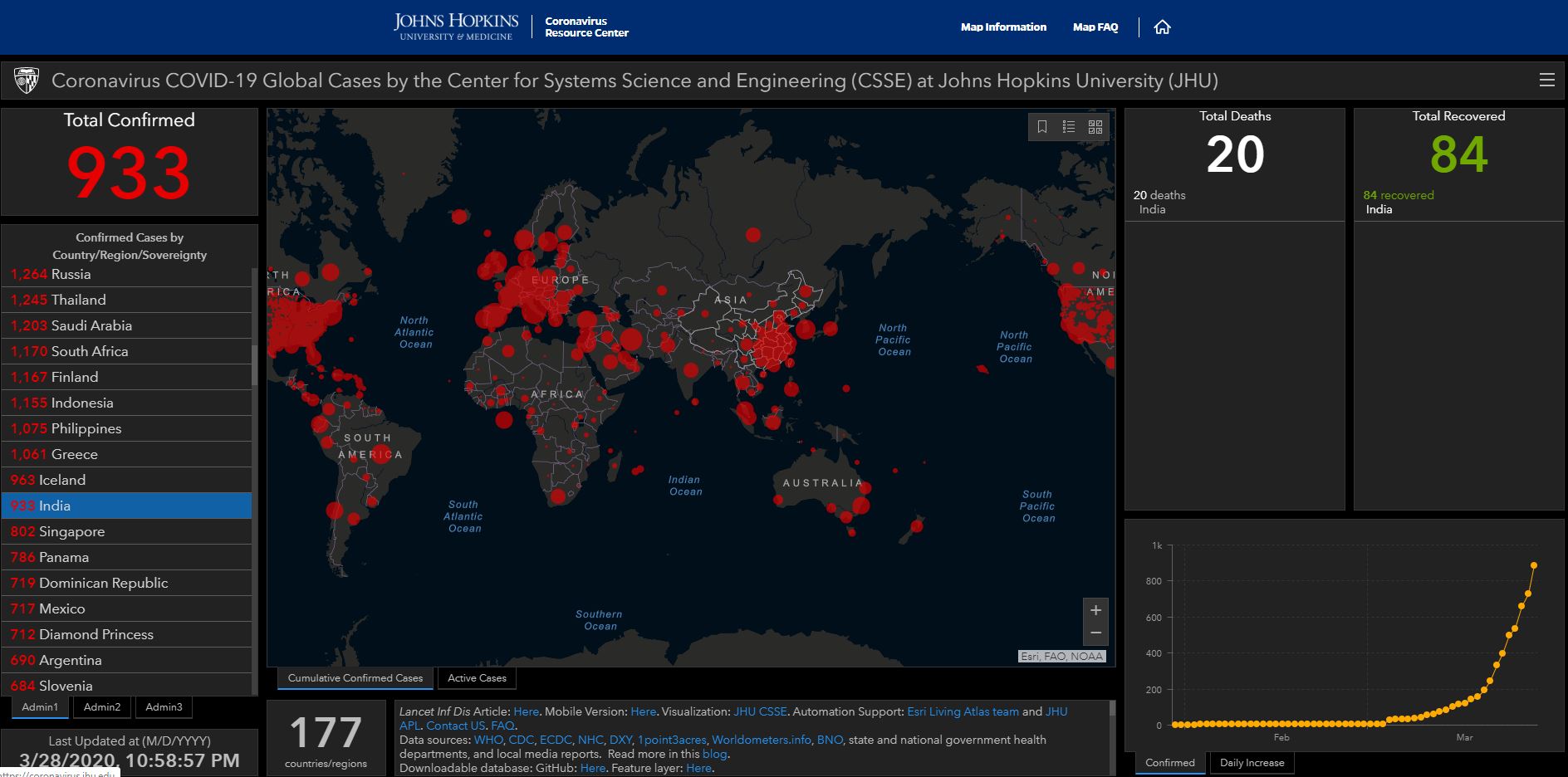The height and width of the screenshot is (777, 1568).
Task: Select Diamond Princess row
Action: pos(126,634)
